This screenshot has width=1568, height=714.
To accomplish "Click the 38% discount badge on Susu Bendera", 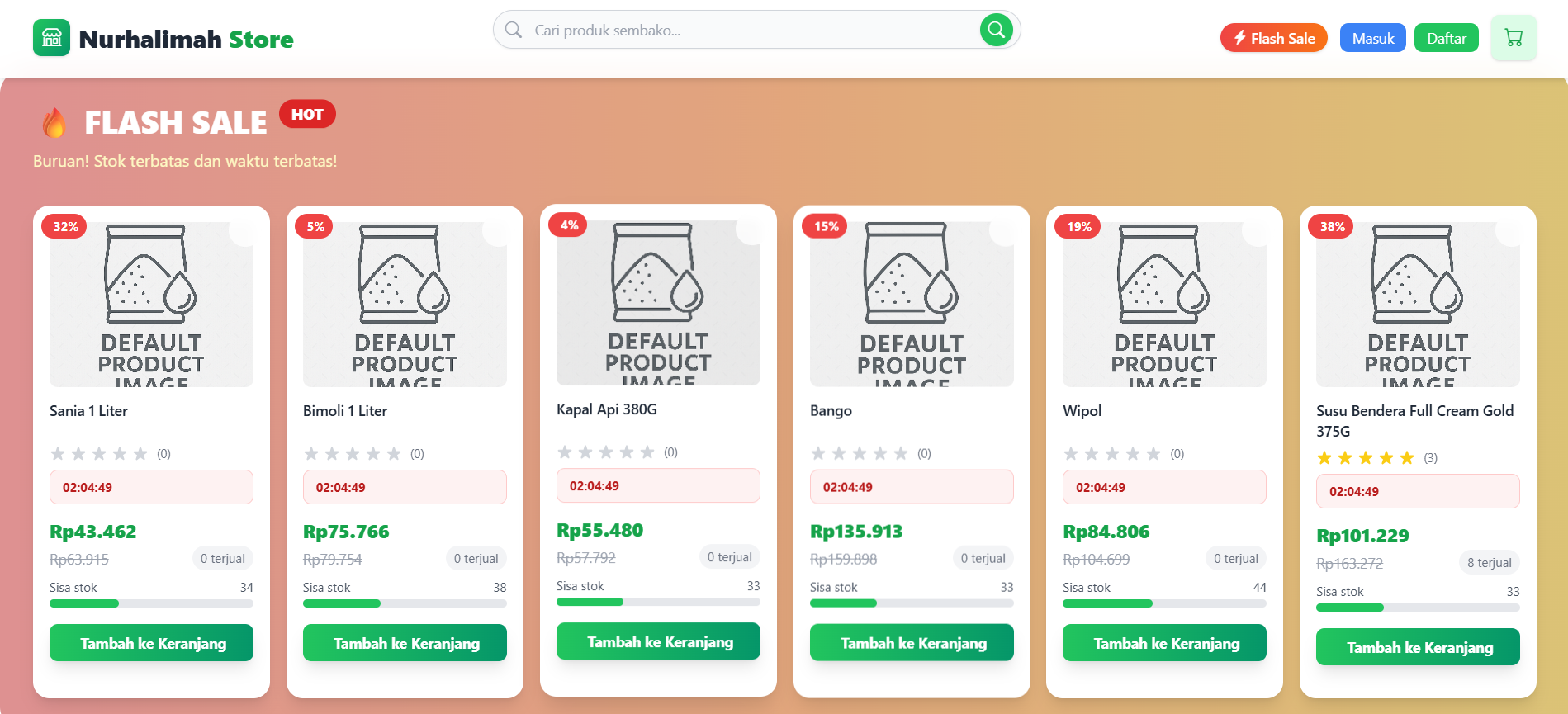I will [x=1331, y=227].
